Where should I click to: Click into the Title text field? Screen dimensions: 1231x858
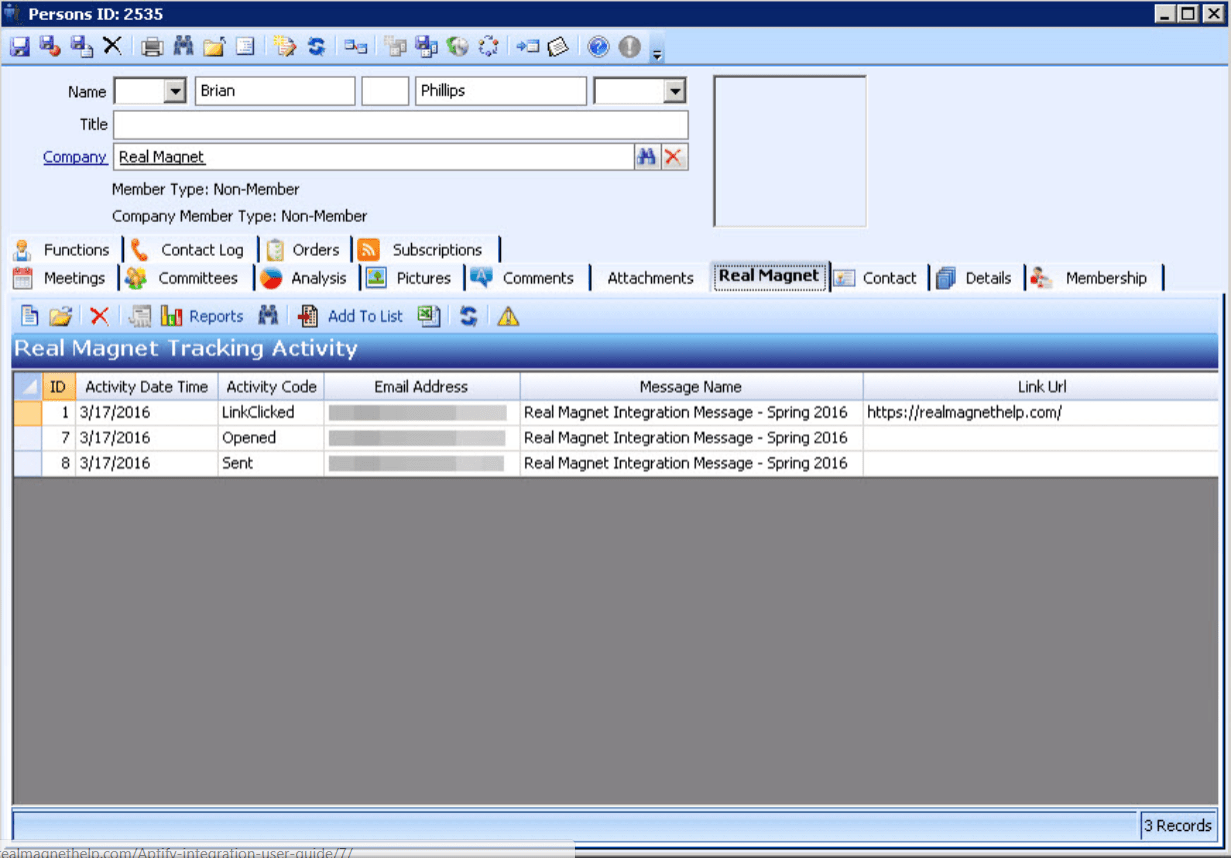tap(401, 125)
